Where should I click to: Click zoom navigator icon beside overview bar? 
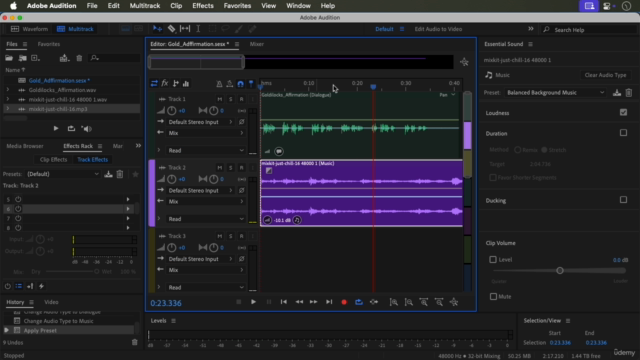point(464,62)
